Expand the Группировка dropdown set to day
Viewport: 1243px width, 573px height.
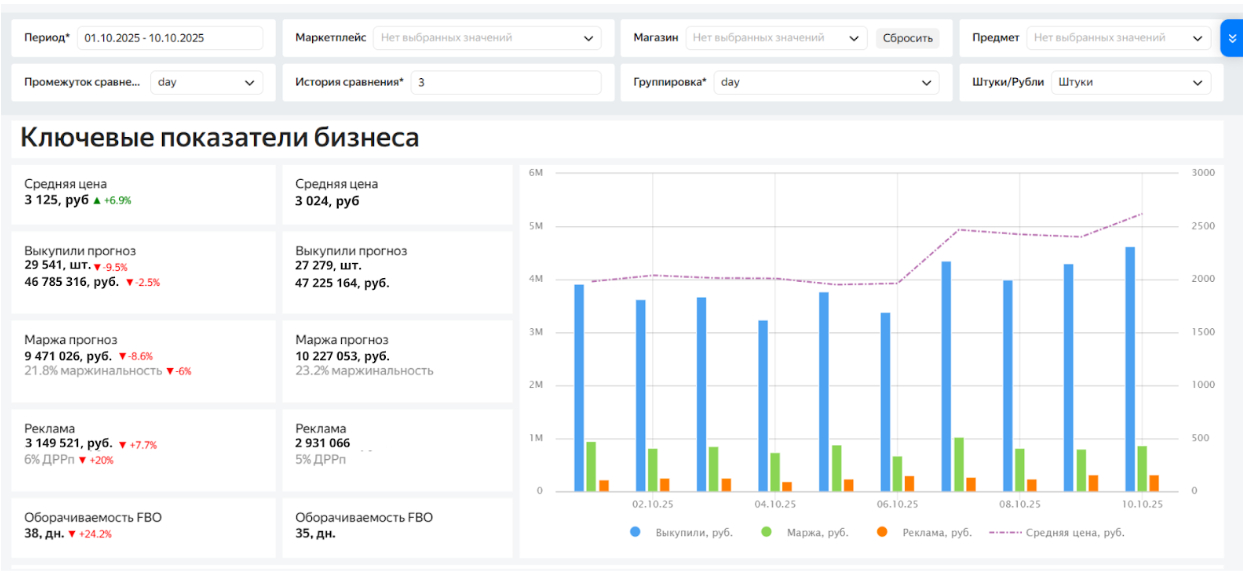pyautogui.click(x=826, y=83)
